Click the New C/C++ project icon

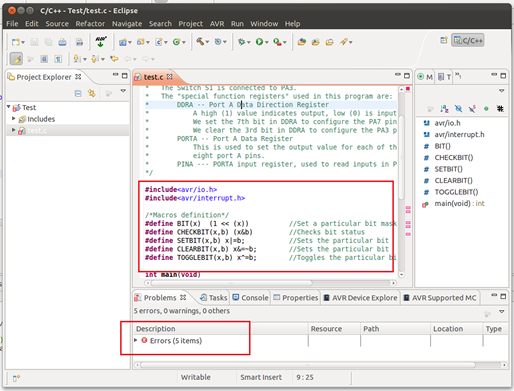tap(123, 42)
